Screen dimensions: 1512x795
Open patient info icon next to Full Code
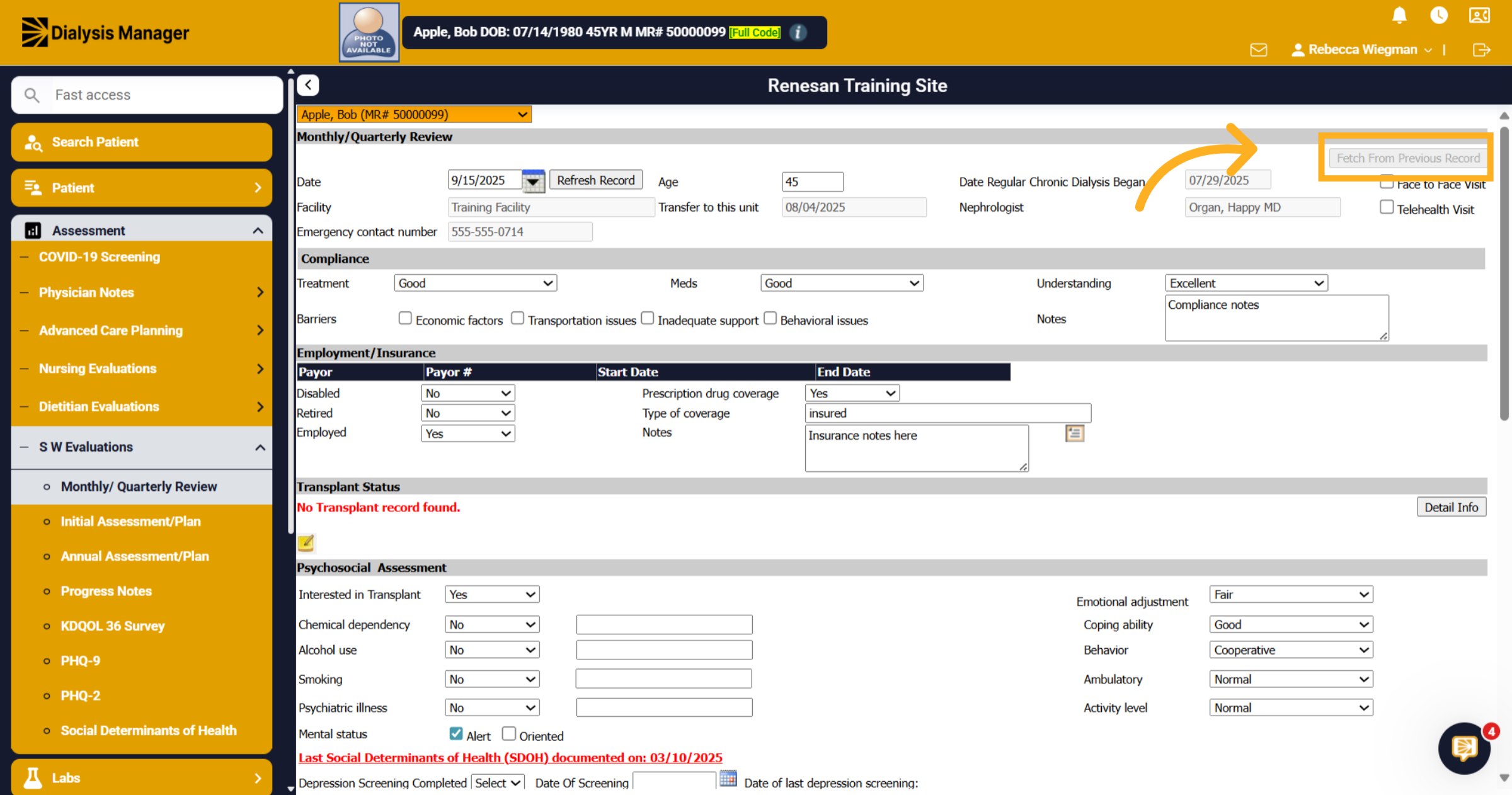point(798,32)
